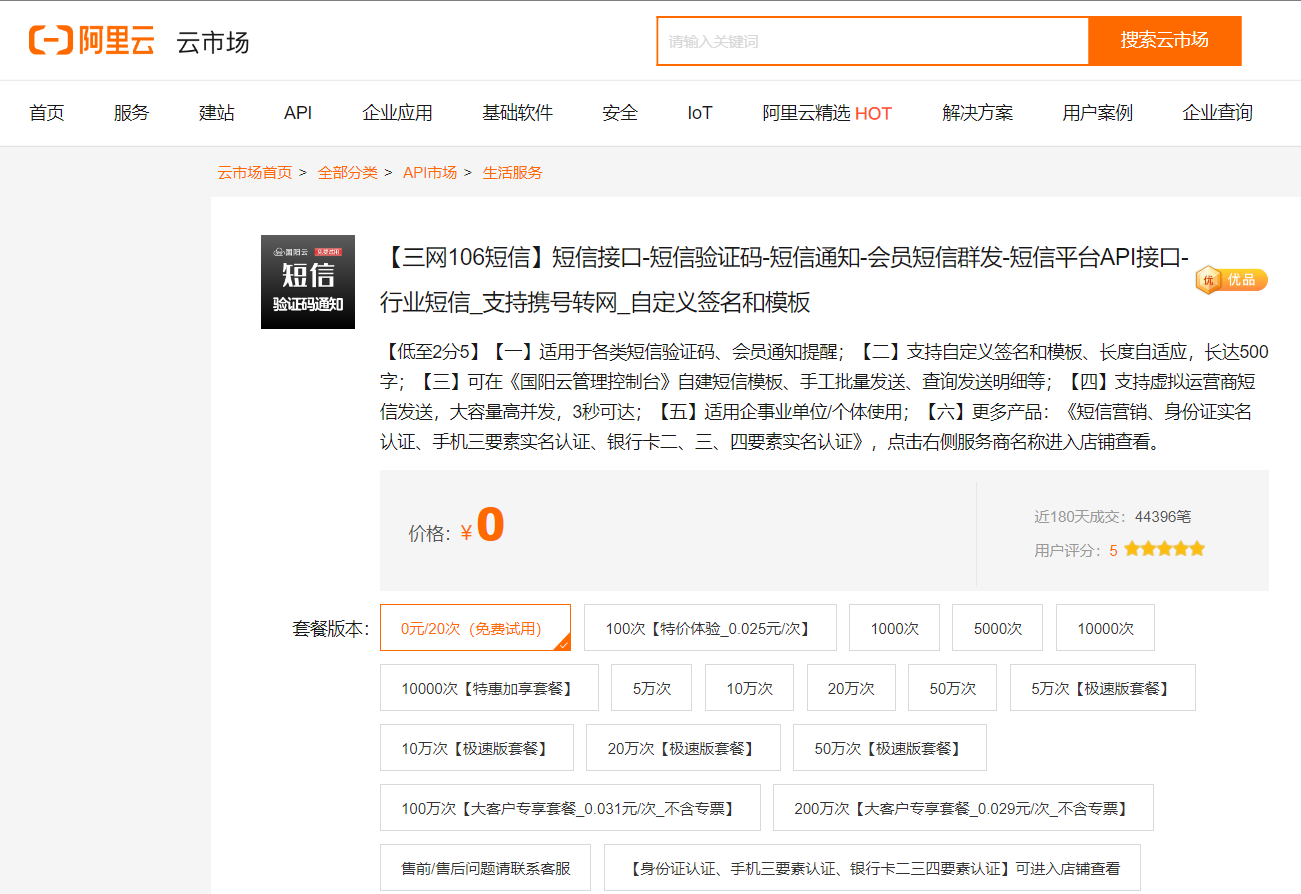Open the 服务 navigation menu
This screenshot has width=1301, height=894.
tap(131, 113)
